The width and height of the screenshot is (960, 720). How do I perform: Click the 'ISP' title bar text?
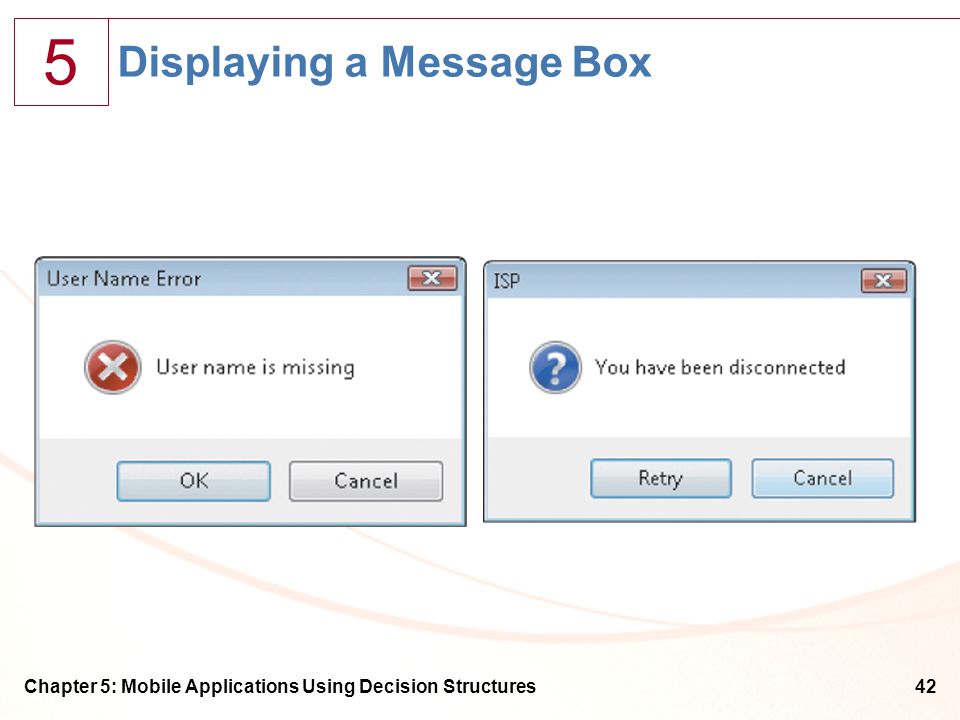pyautogui.click(x=506, y=281)
